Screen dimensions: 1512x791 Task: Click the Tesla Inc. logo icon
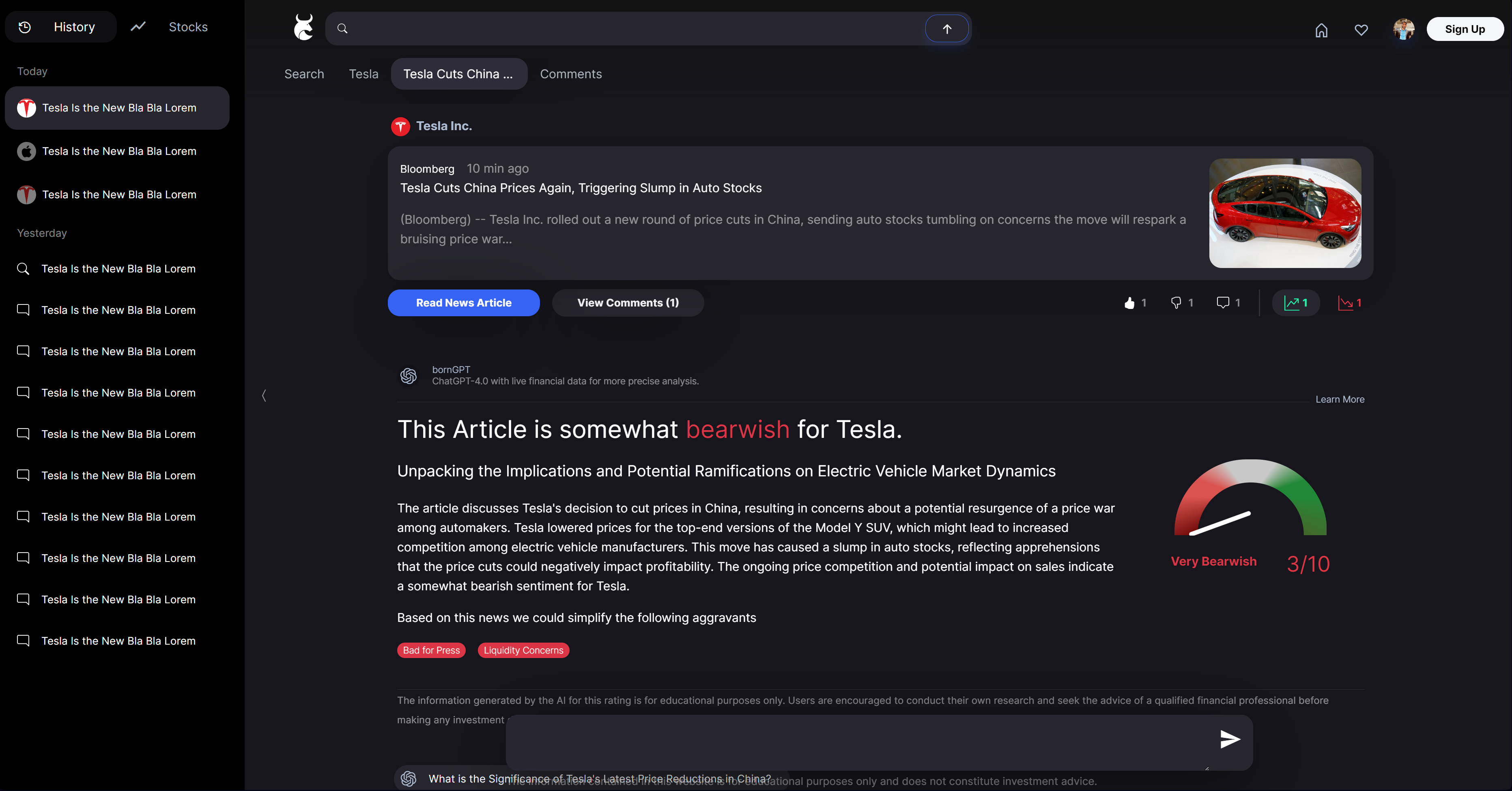(400, 126)
